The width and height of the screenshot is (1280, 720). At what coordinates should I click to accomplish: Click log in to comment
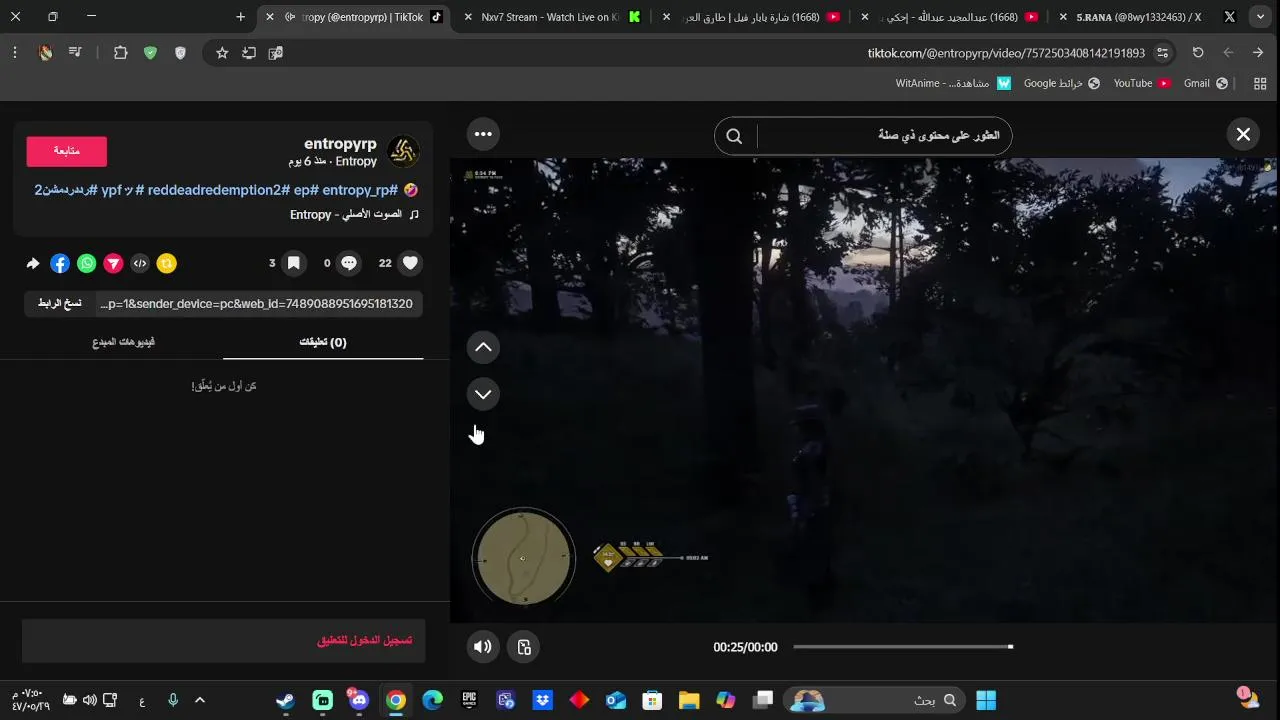point(364,640)
